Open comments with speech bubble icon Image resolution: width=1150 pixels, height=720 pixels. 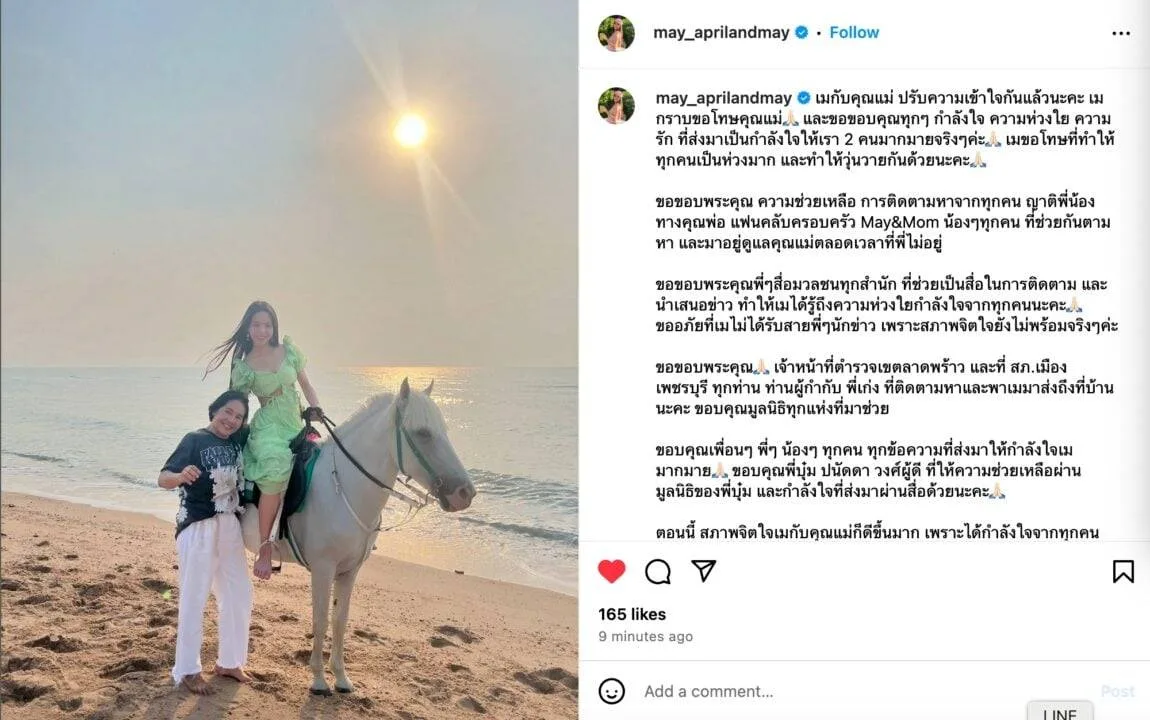(658, 571)
